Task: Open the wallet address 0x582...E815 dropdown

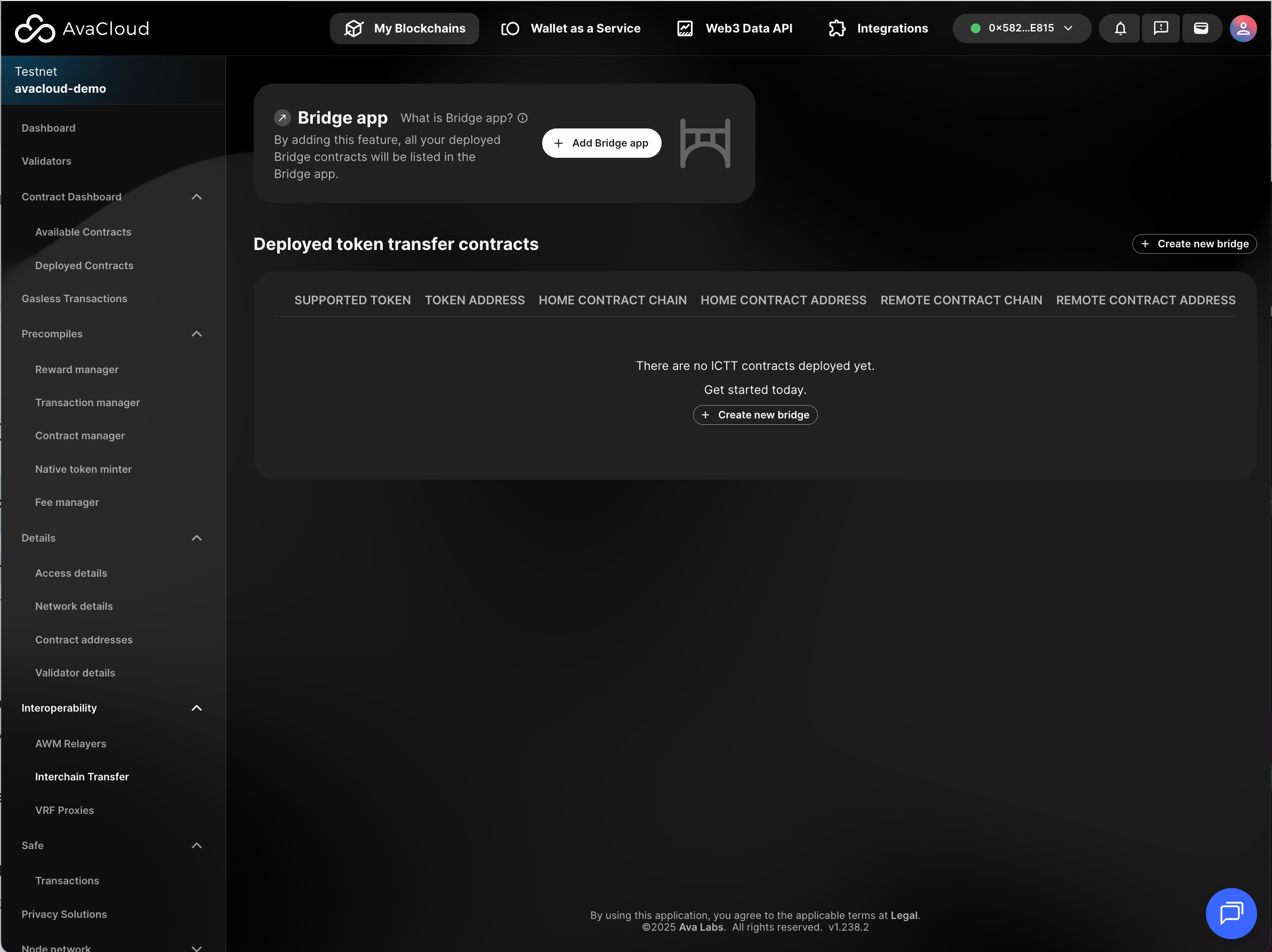Action: point(1021,28)
